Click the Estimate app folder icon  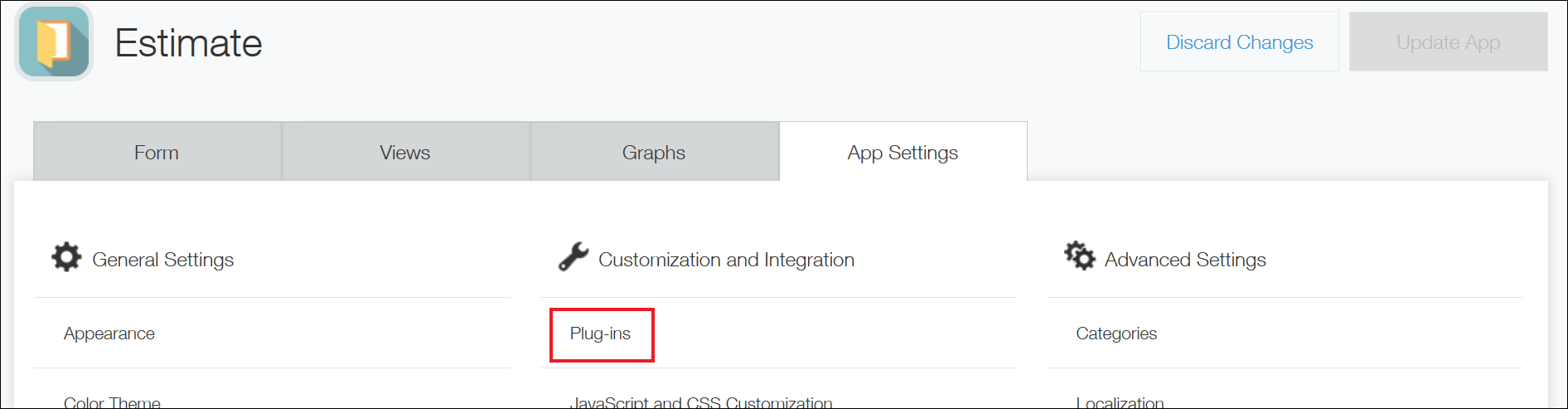[x=54, y=42]
